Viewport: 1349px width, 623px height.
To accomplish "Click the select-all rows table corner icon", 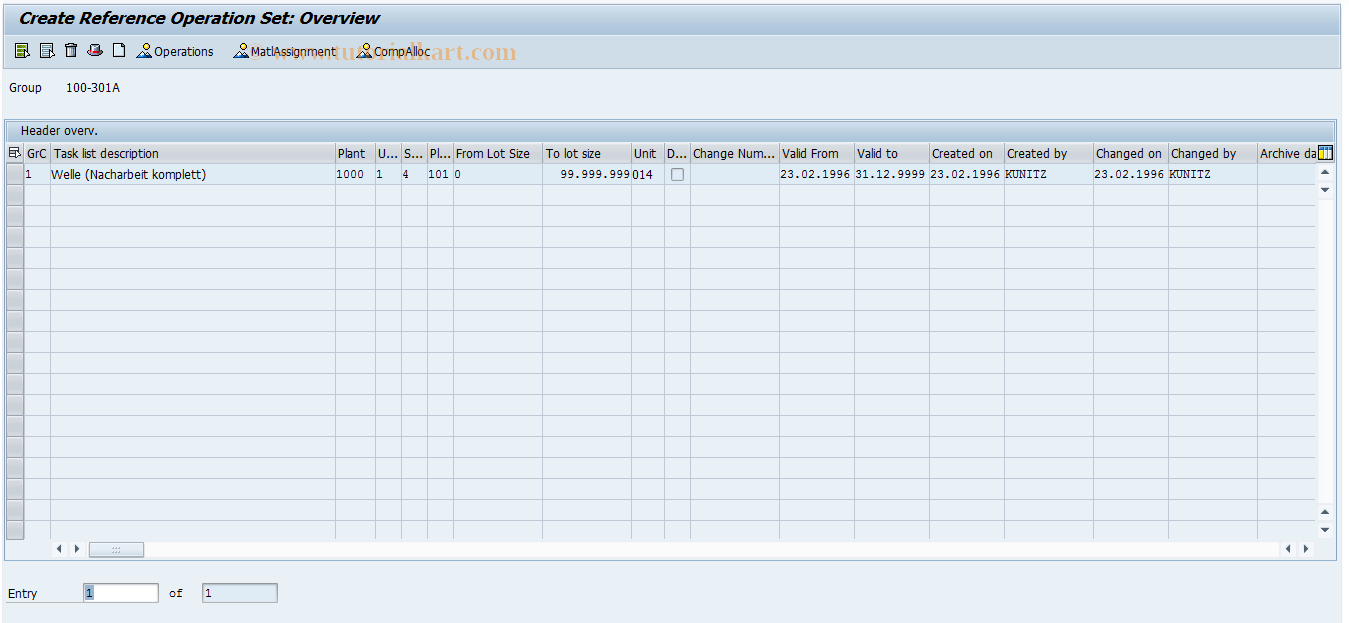I will pyautogui.click(x=14, y=153).
